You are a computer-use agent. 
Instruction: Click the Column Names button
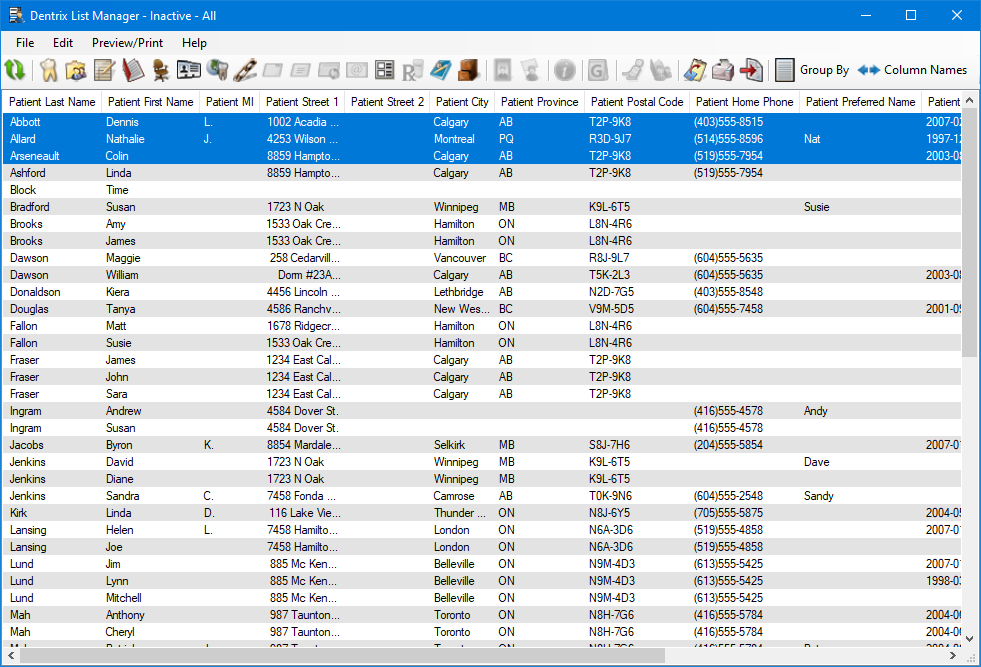point(913,70)
